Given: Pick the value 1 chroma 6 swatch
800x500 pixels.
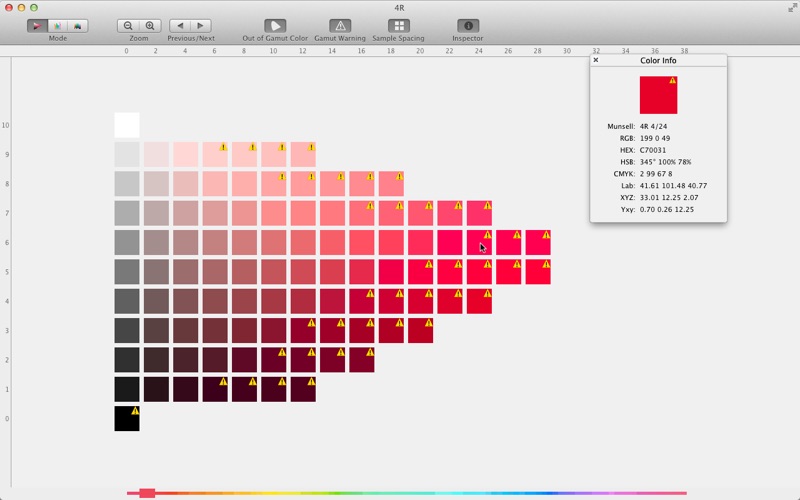Looking at the screenshot, I should click(215, 389).
